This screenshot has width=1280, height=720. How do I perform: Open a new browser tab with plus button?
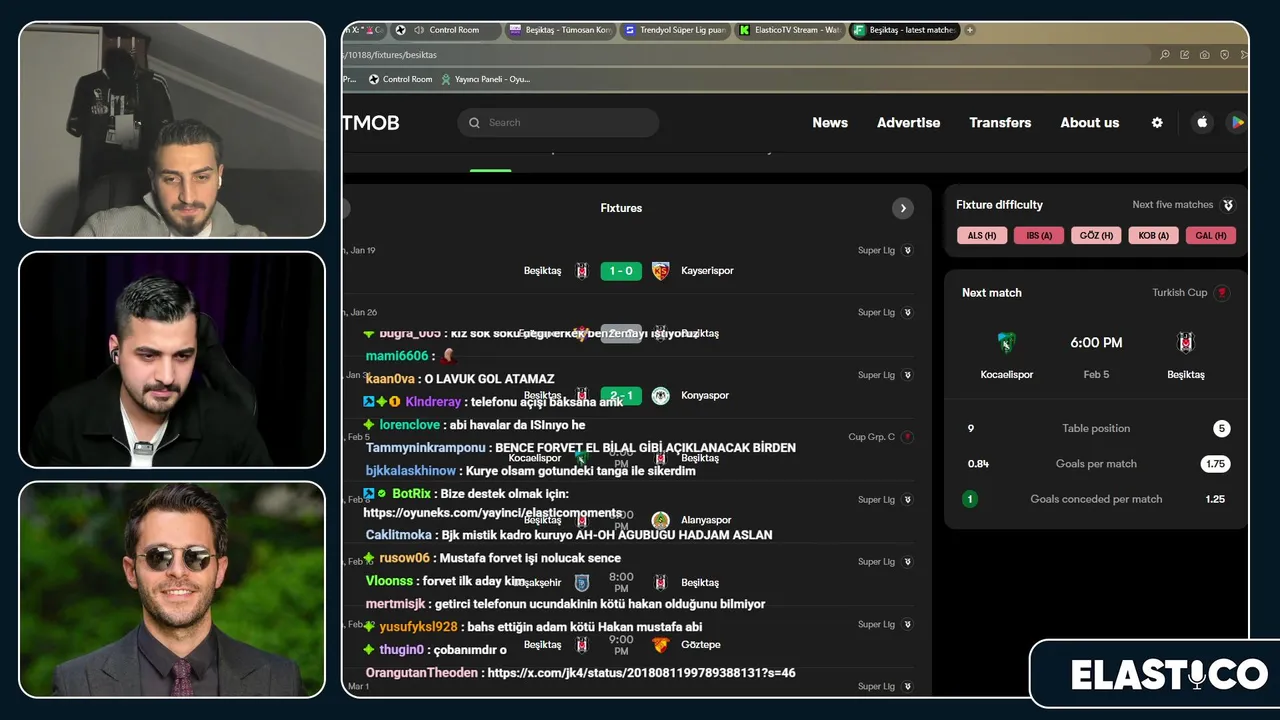(970, 30)
